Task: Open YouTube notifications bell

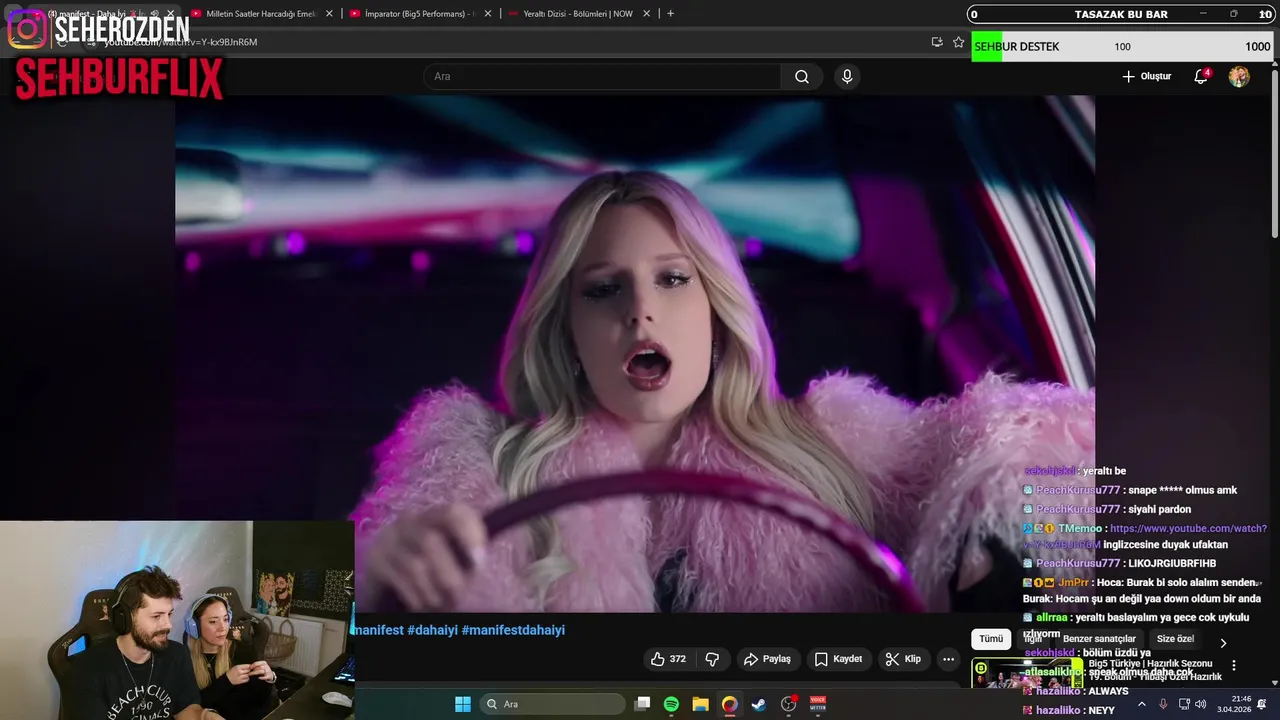Action: click(1201, 77)
